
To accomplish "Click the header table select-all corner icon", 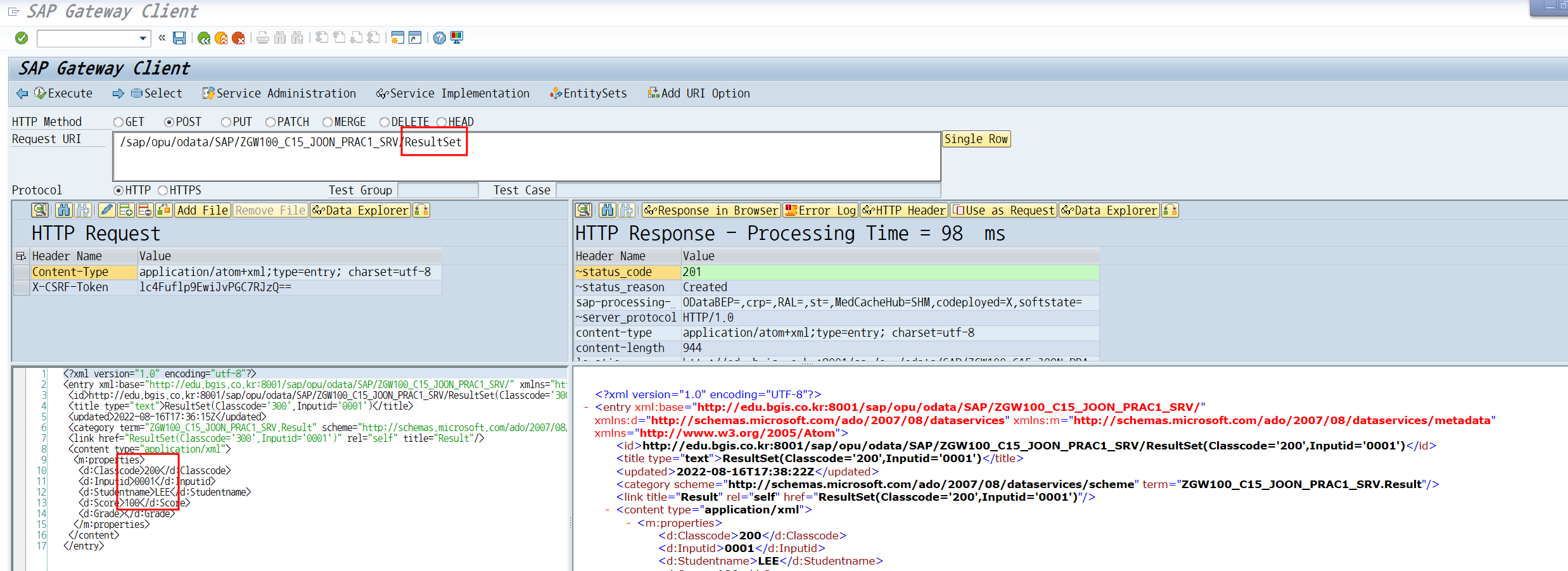I will point(21,256).
